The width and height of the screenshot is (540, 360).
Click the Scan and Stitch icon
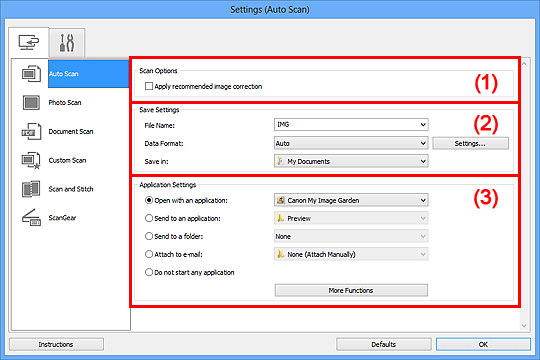click(x=31, y=189)
